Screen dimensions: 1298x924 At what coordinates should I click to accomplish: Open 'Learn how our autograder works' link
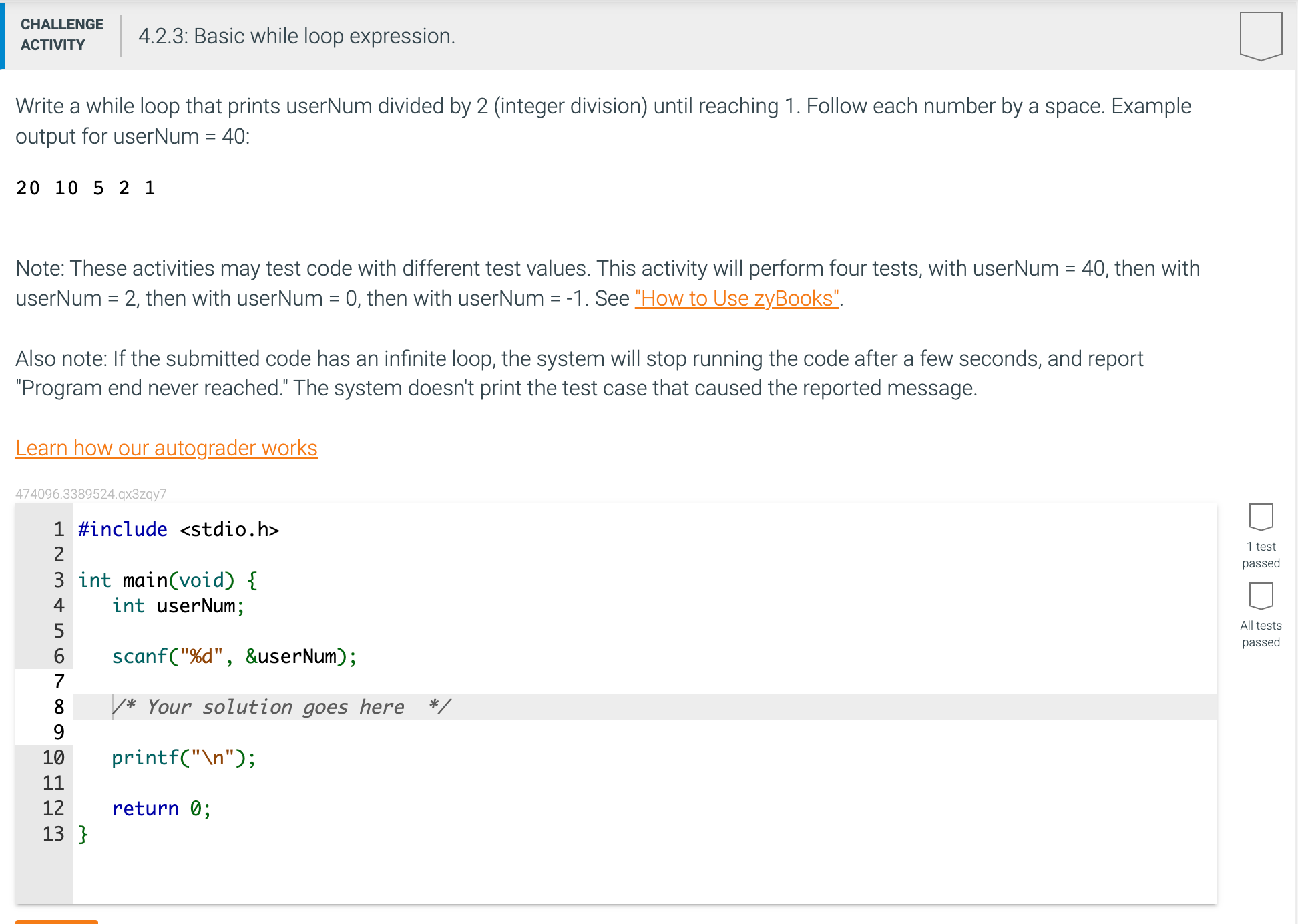pyautogui.click(x=166, y=448)
